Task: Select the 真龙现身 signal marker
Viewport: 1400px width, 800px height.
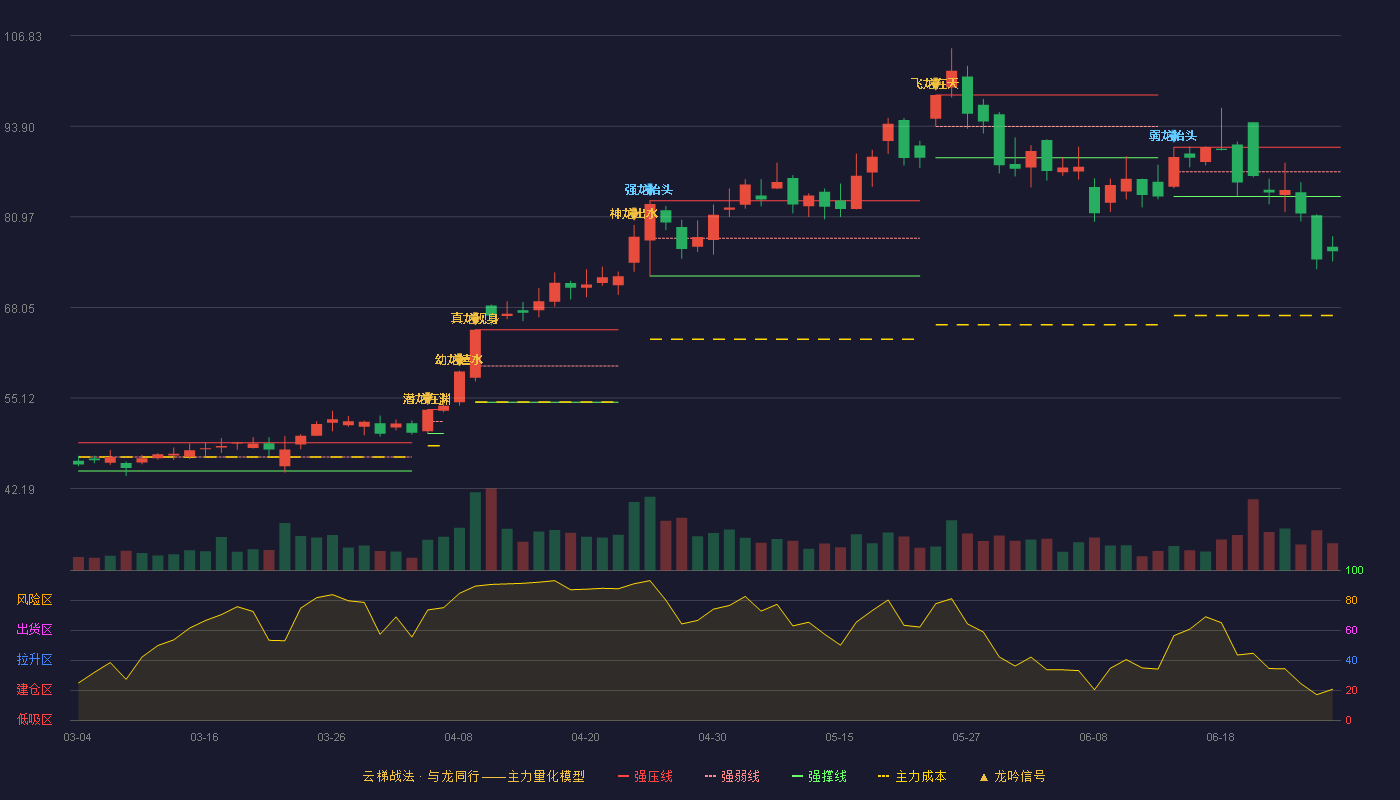Action: pos(475,318)
